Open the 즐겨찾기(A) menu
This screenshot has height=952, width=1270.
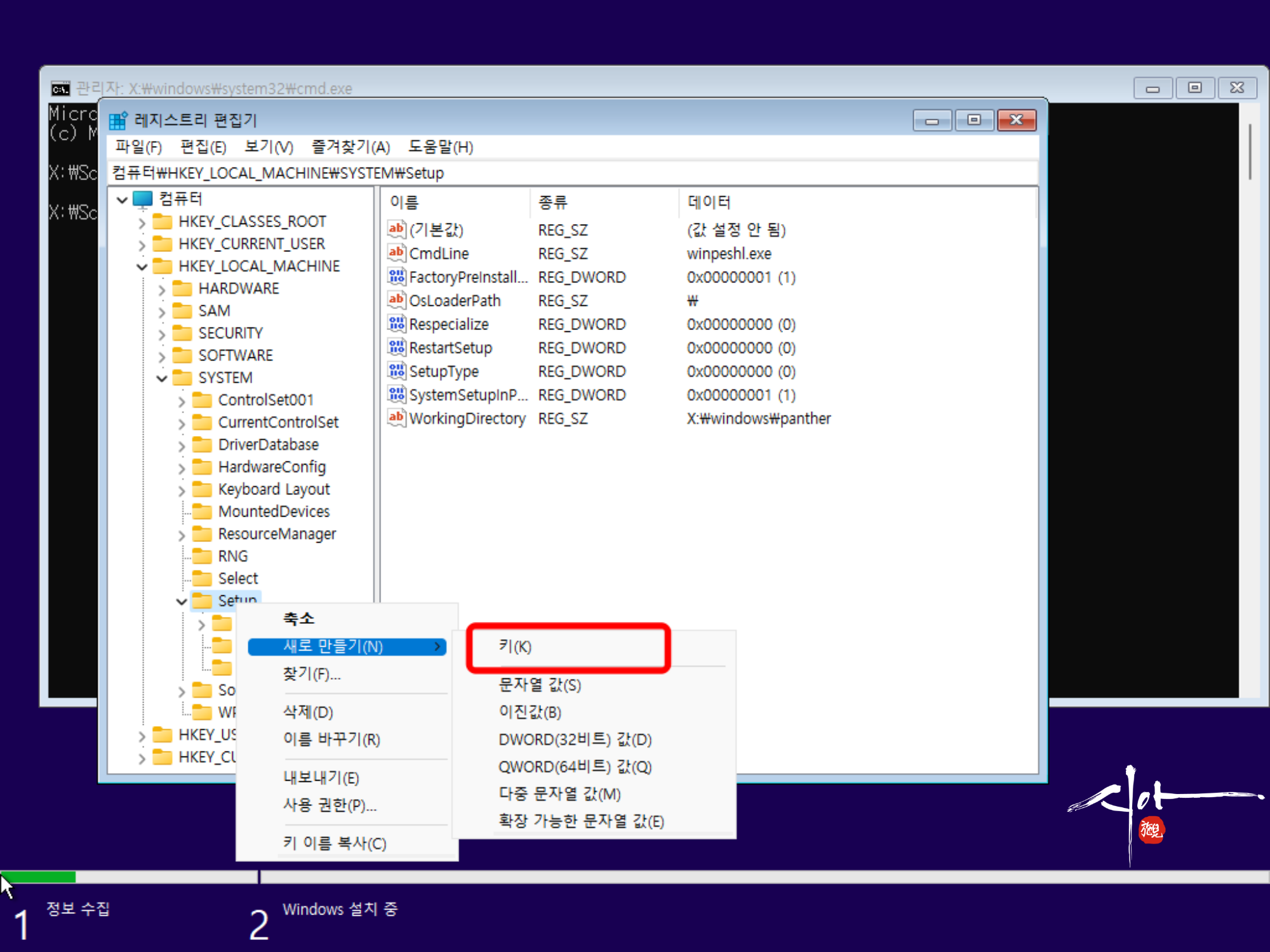coord(351,147)
